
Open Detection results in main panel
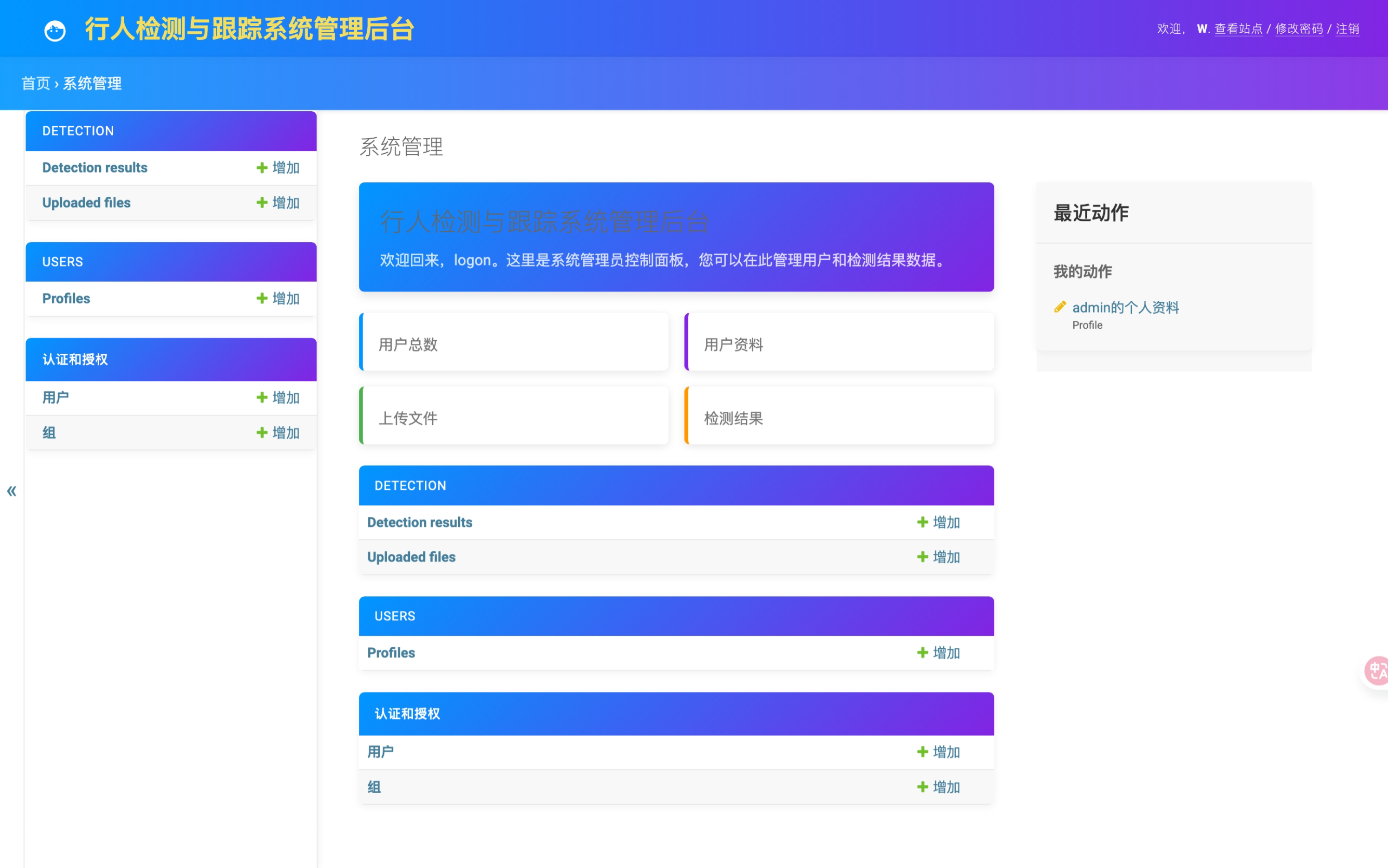420,523
